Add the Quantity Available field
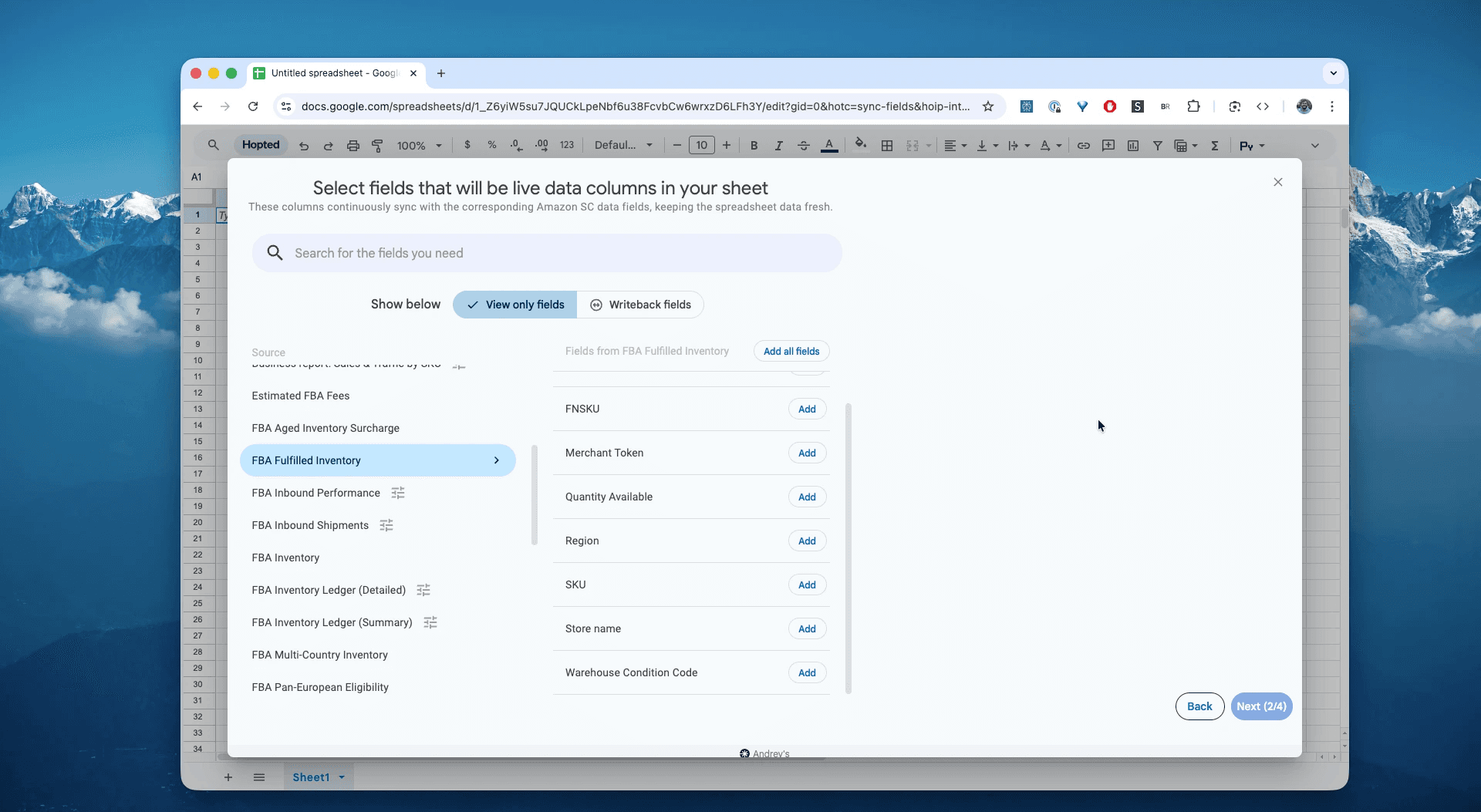Image resolution: width=1481 pixels, height=812 pixels. (x=807, y=497)
